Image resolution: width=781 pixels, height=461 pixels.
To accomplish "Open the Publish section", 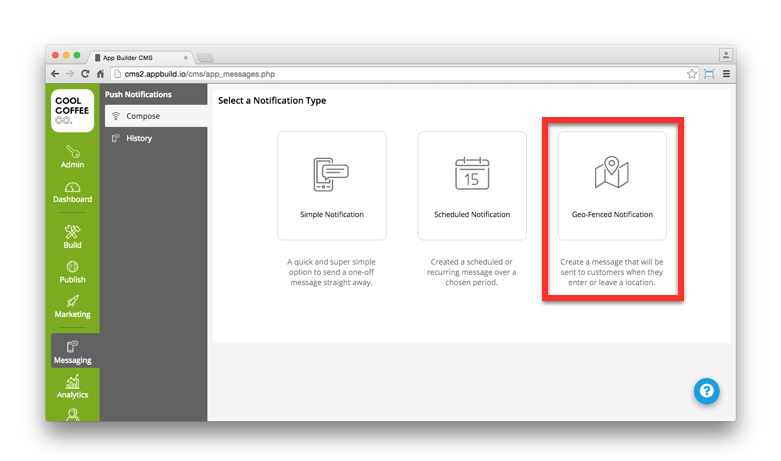I will click(x=72, y=272).
